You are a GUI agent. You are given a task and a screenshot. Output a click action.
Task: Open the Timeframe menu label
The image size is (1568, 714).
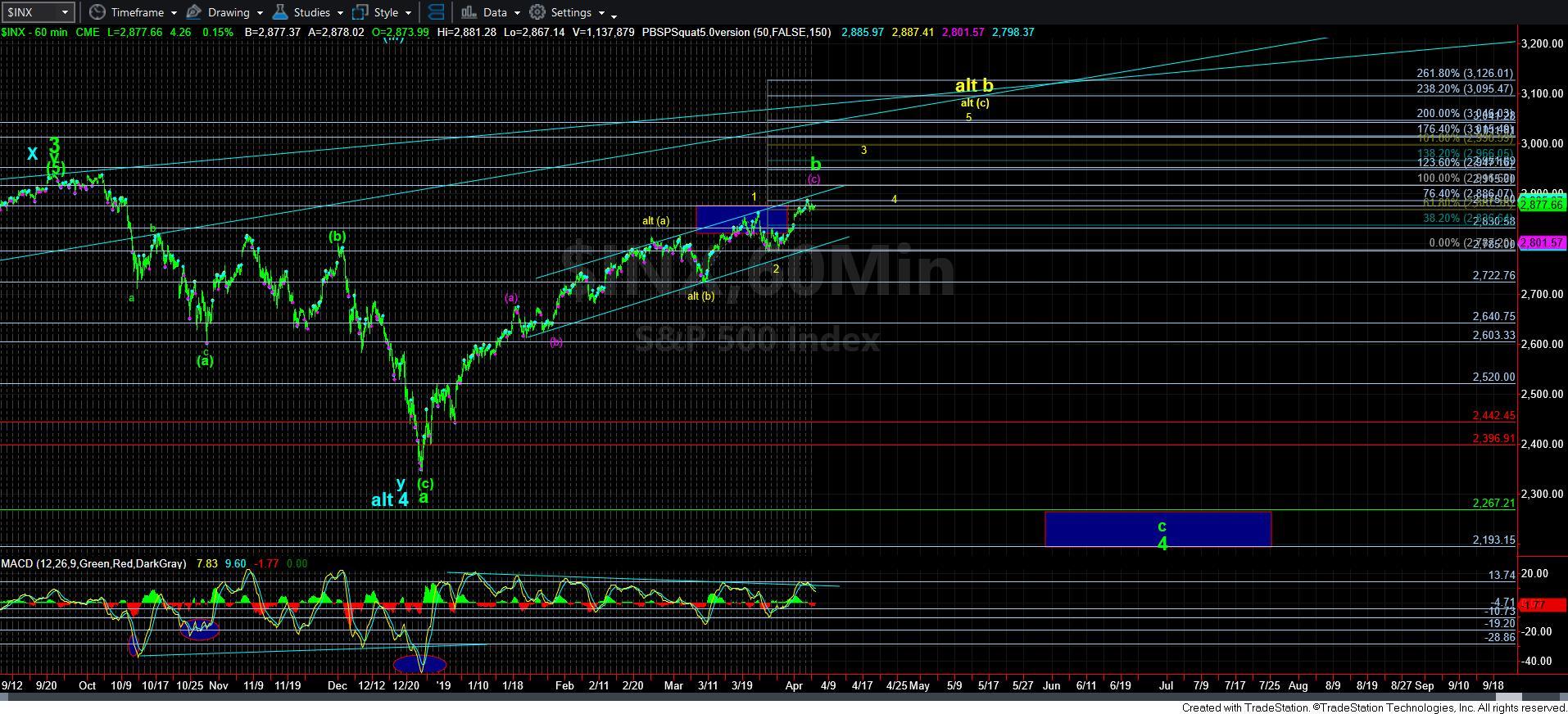(x=138, y=12)
